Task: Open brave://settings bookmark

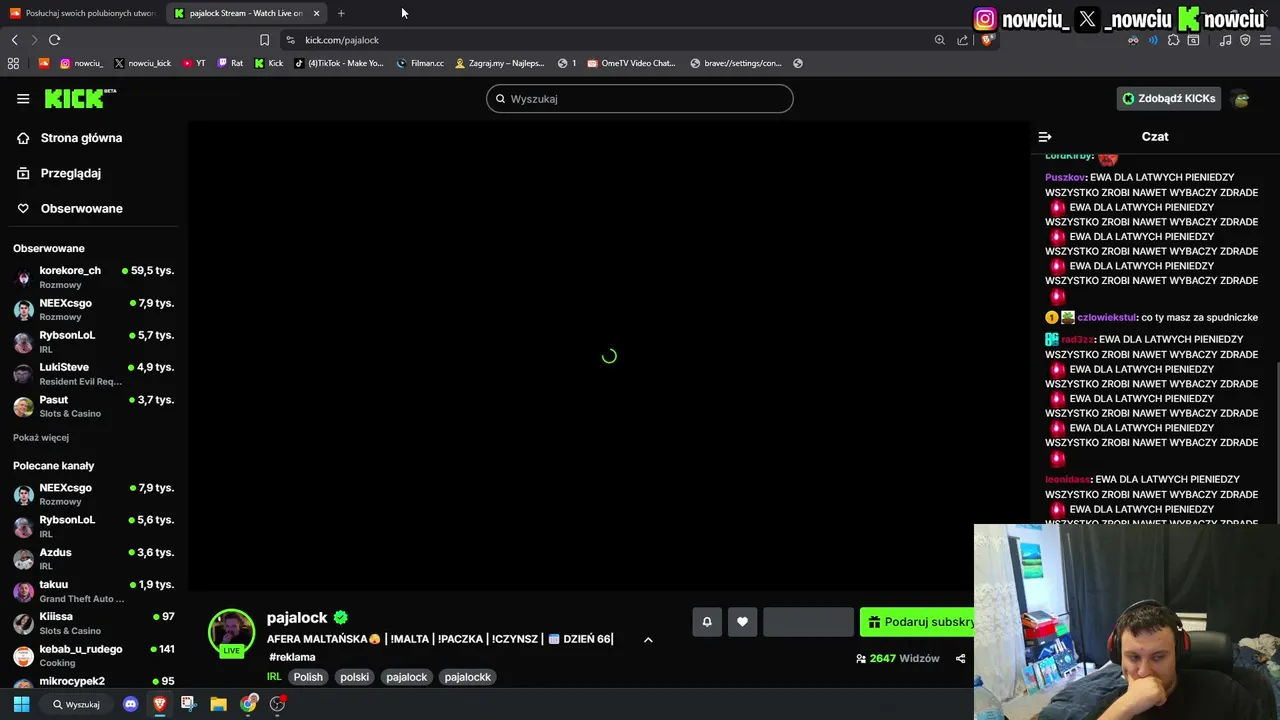Action: tap(736, 63)
